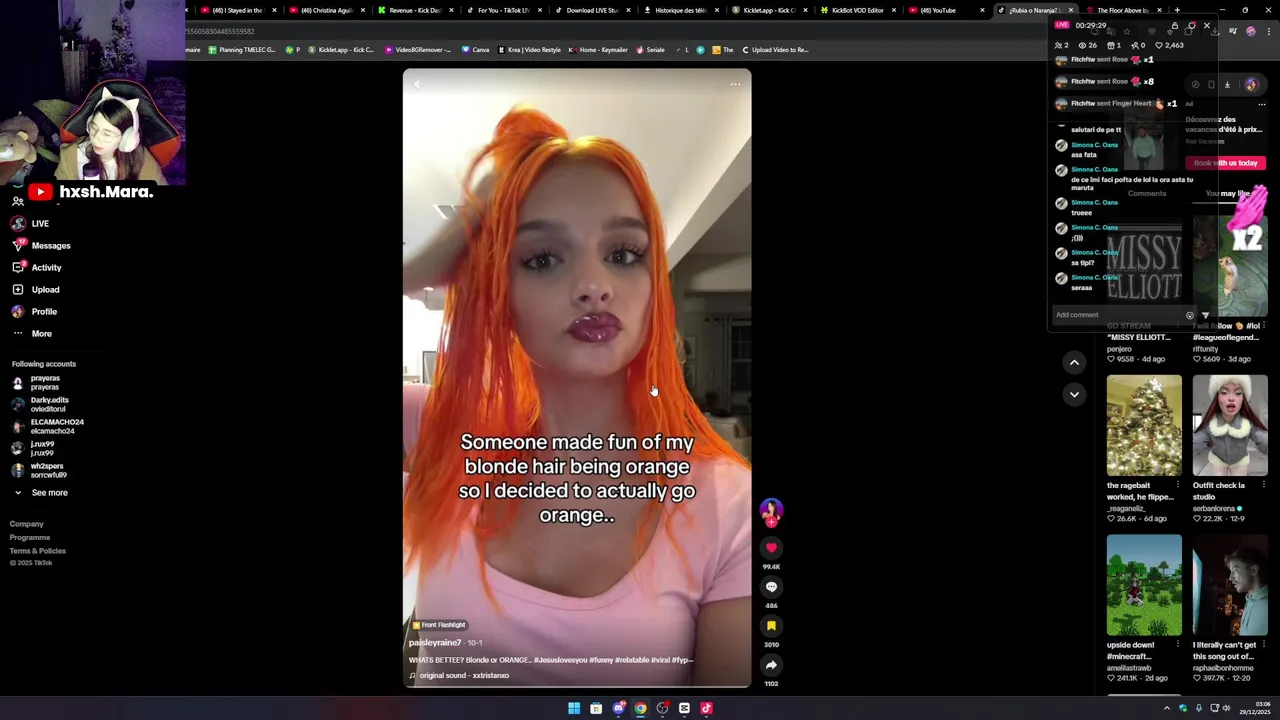This screenshot has height=720, width=1280.
Task: Show hidden system tray icons
Action: (1166, 708)
